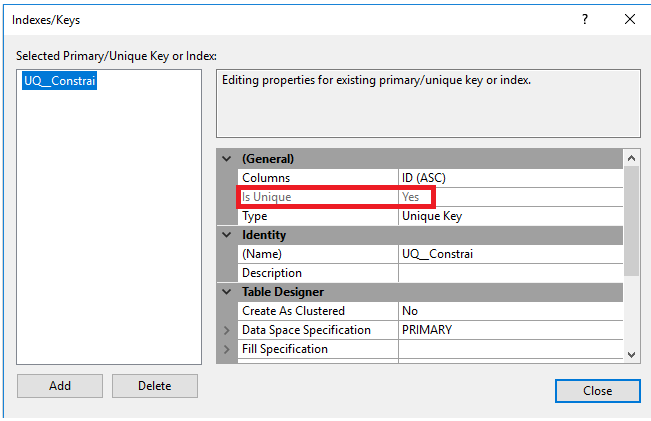
Task: Select the Columns property value ID (ASC)
Action: 508,178
